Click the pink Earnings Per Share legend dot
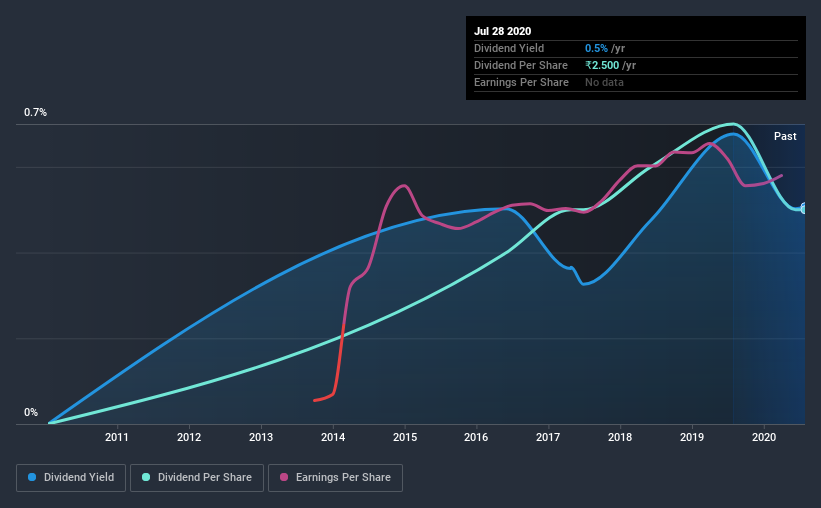Image resolution: width=821 pixels, height=508 pixels. click(284, 477)
